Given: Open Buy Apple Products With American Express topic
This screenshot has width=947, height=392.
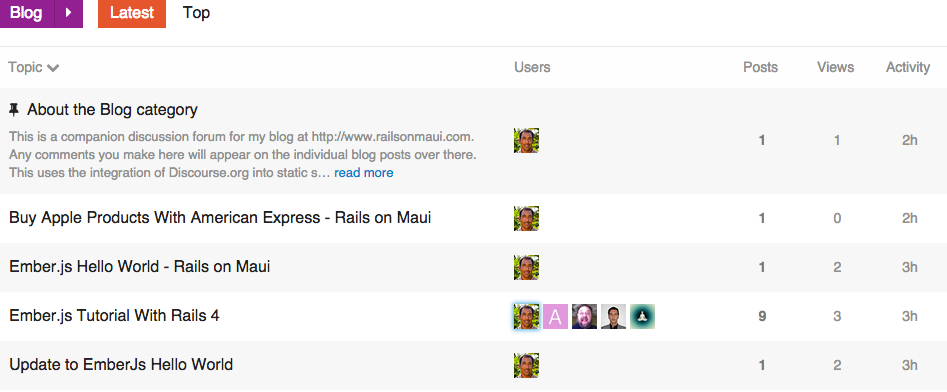Looking at the screenshot, I should (x=220, y=217).
